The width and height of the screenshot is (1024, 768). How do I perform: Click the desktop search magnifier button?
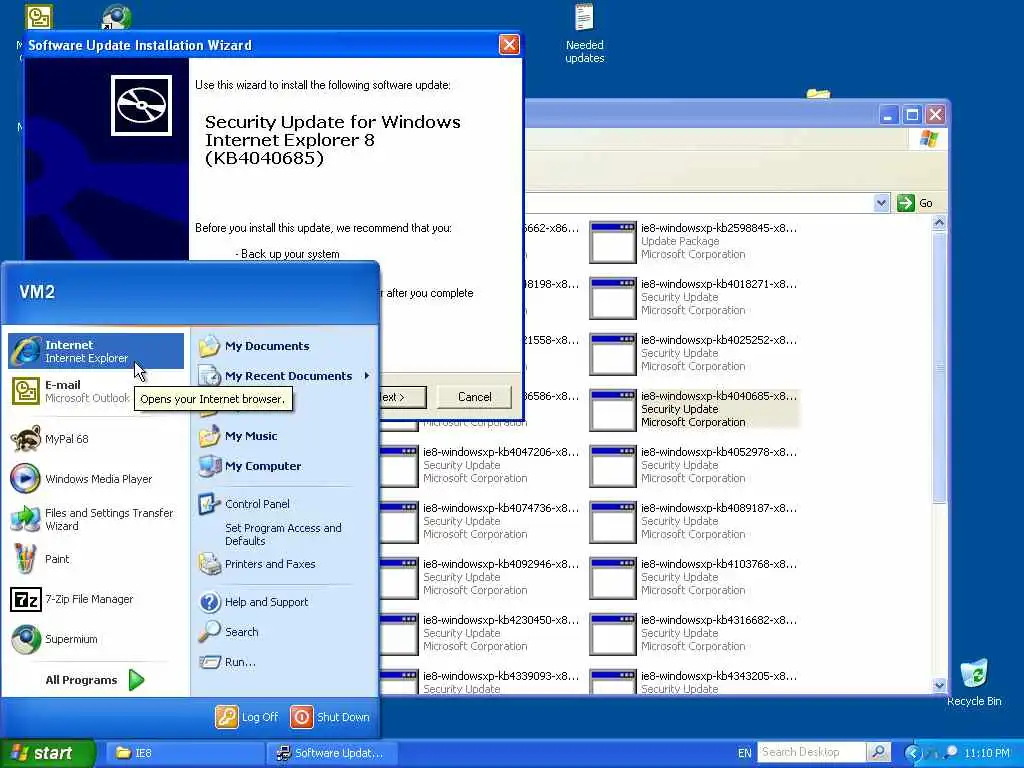tap(879, 752)
